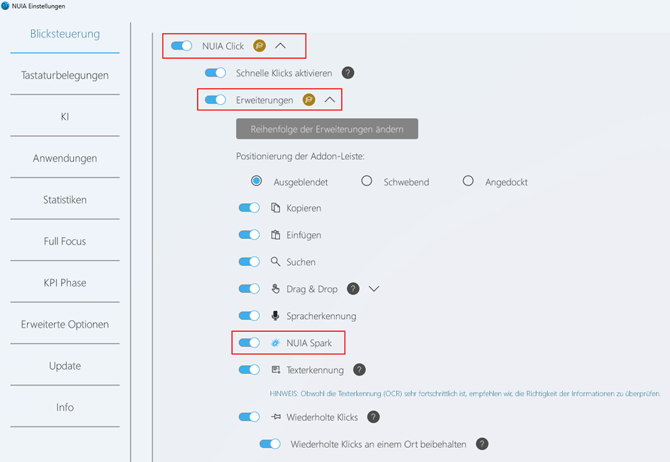Click help icon beside Wiederholte Klicks
Viewport: 670px width, 462px height.
pyautogui.click(x=373, y=417)
